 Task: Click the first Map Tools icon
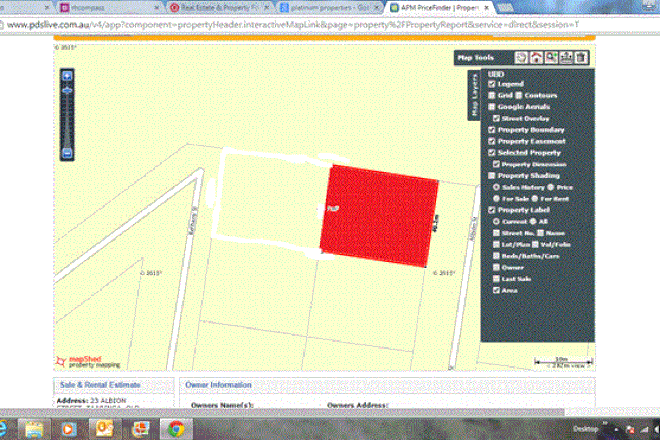pyautogui.click(x=520, y=58)
